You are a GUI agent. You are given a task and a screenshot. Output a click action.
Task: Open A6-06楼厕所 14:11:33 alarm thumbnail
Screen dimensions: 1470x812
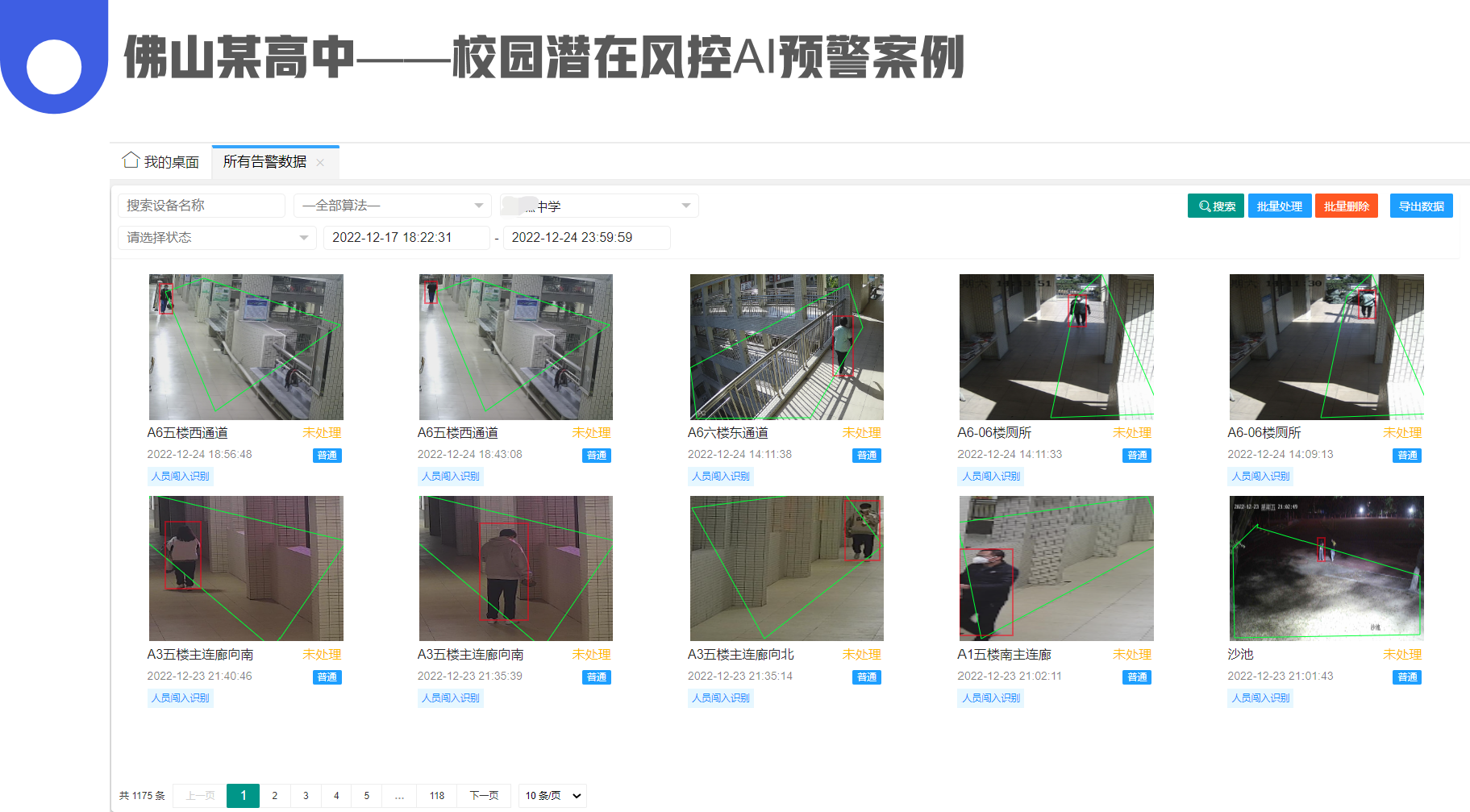click(1056, 347)
